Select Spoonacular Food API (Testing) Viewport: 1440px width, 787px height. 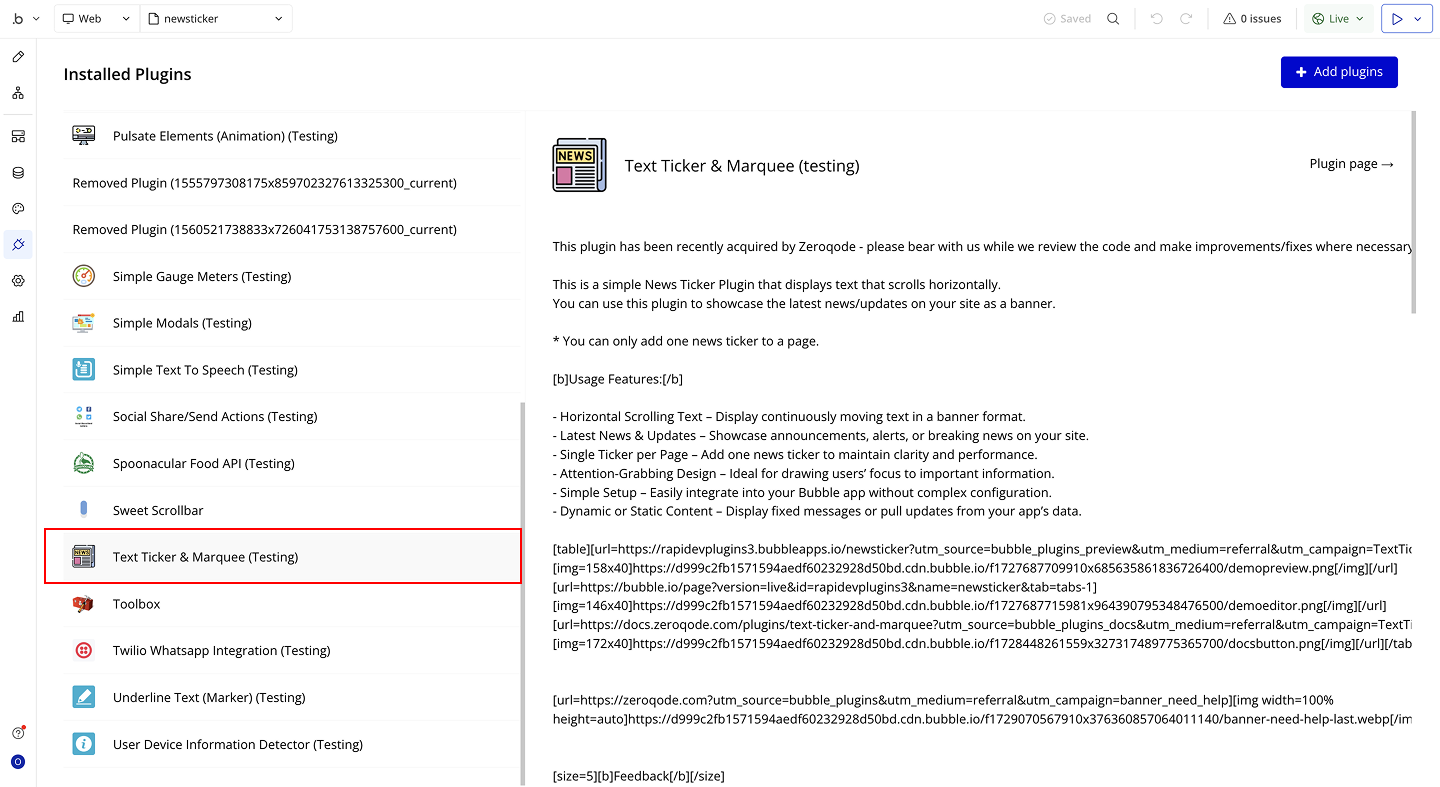coord(293,463)
